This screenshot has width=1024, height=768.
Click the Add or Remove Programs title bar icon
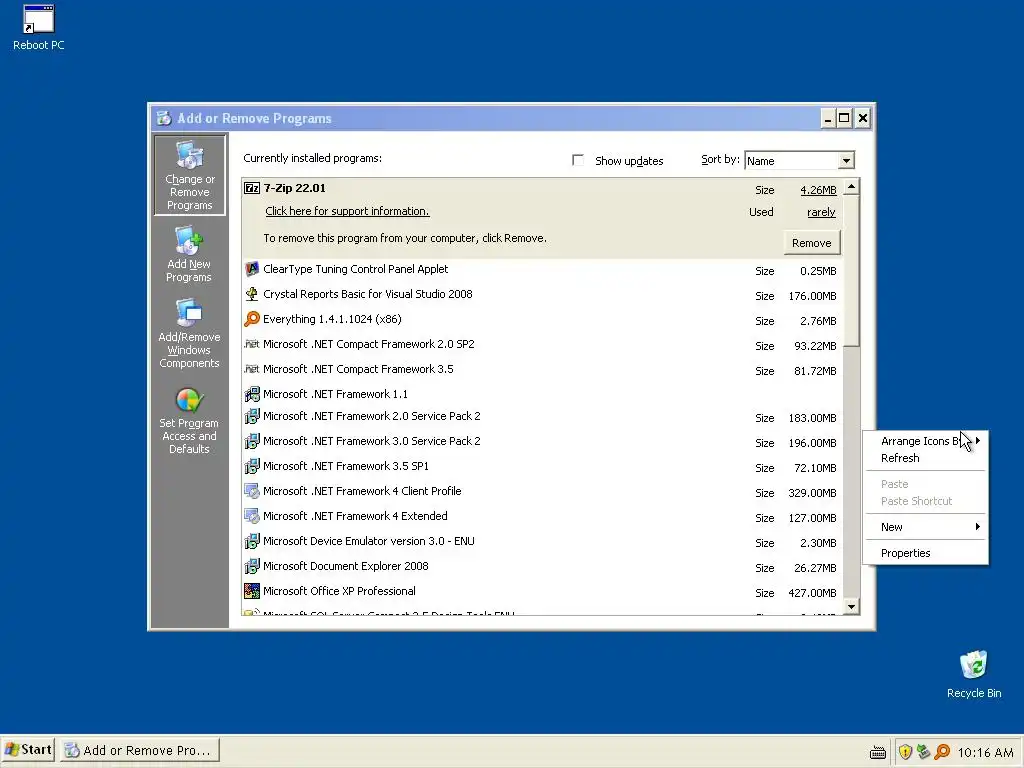164,118
